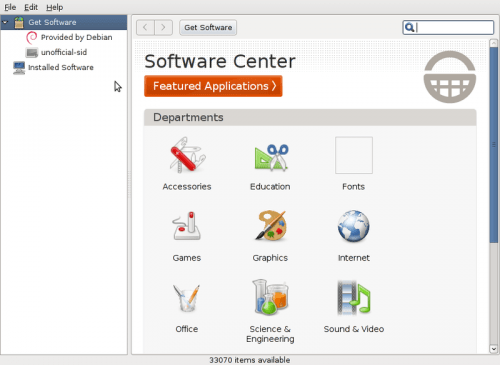Click the Installed Software computer icon
The width and height of the screenshot is (500, 365).
click(x=19, y=68)
